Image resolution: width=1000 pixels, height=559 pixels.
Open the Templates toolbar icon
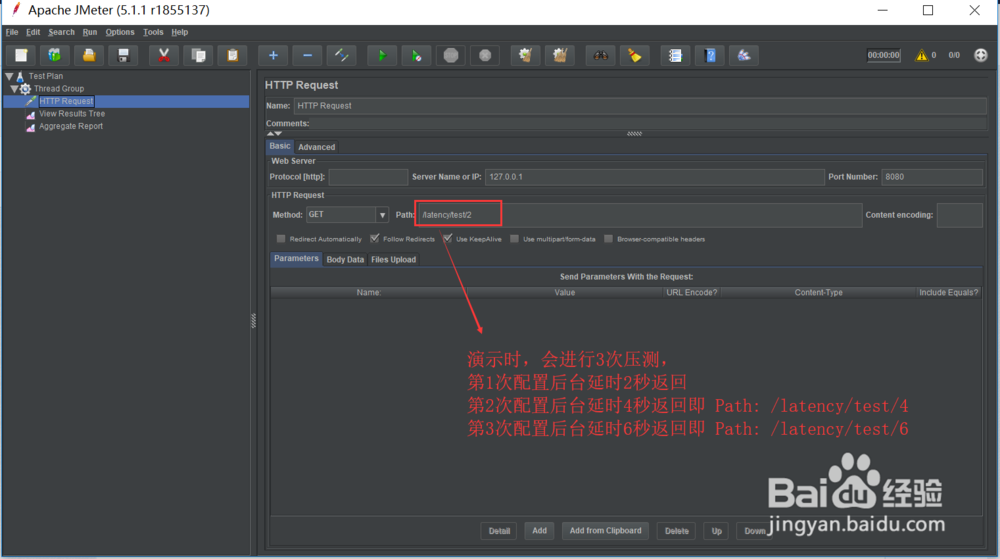point(55,55)
